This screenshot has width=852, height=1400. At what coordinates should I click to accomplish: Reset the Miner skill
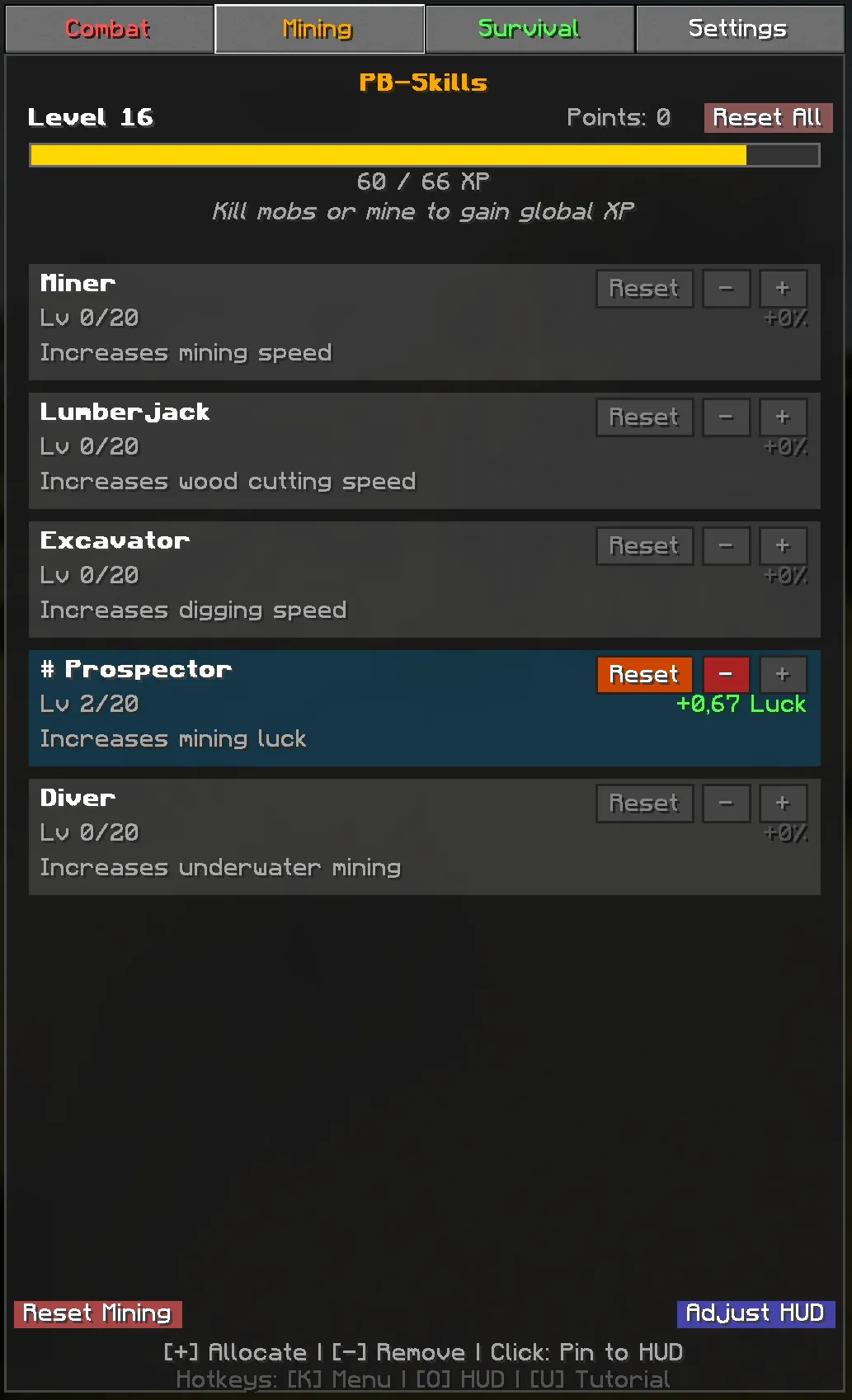tap(645, 289)
